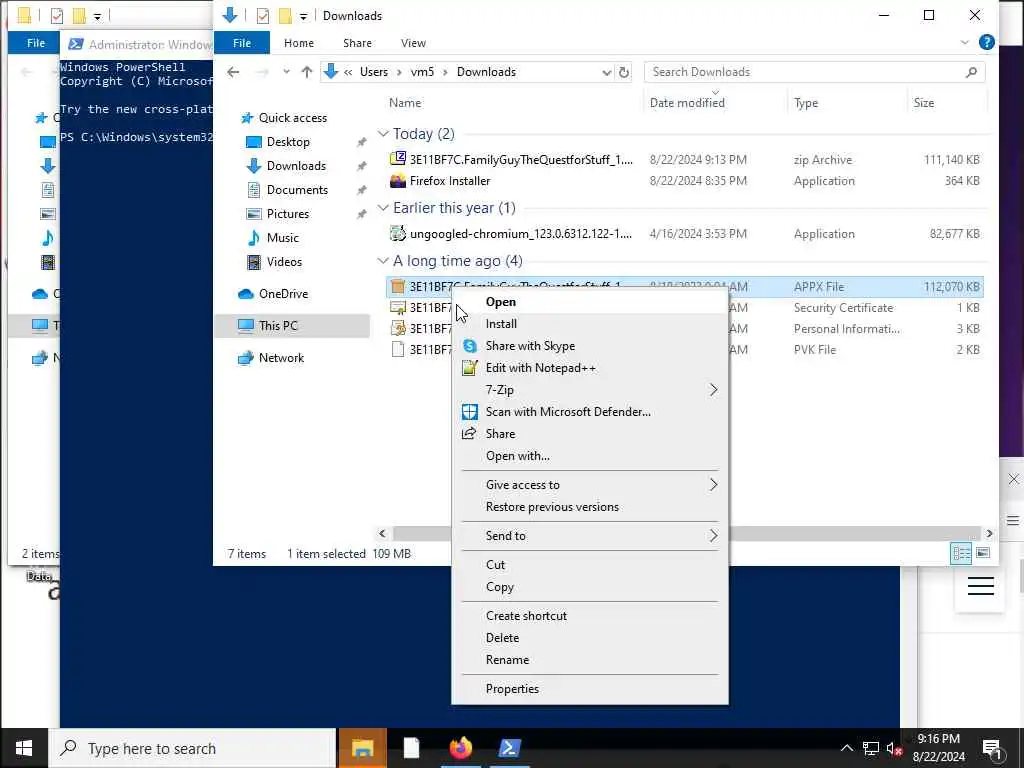Collapse the A long time ago group
Viewport: 1024px width, 768px height.
pos(383,261)
